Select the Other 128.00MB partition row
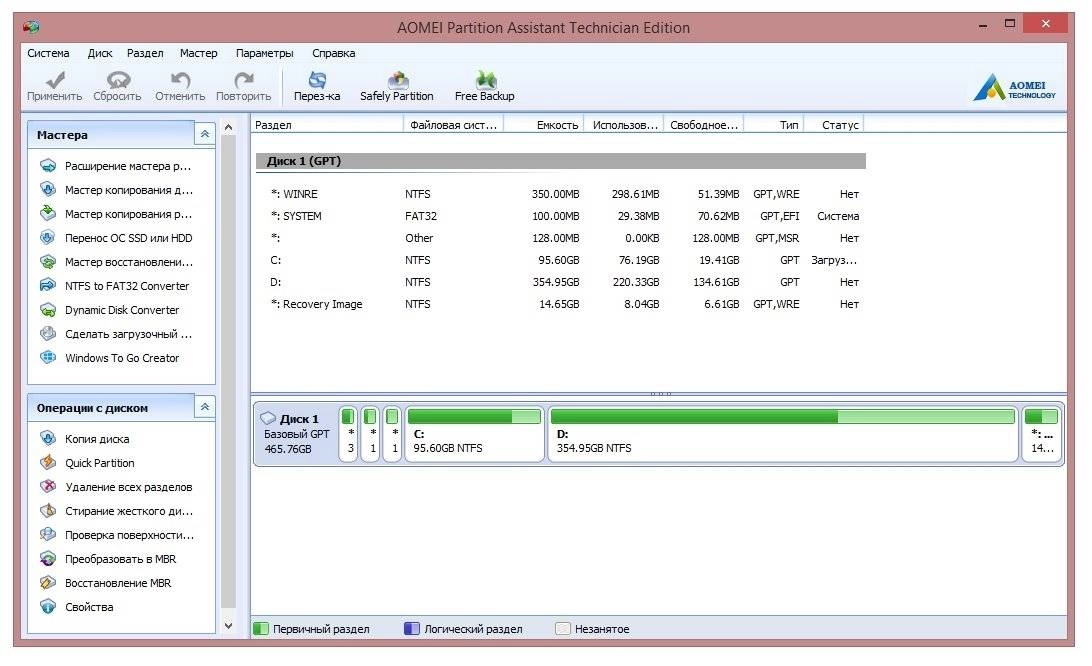The width and height of the screenshot is (1092, 666). 561,238
